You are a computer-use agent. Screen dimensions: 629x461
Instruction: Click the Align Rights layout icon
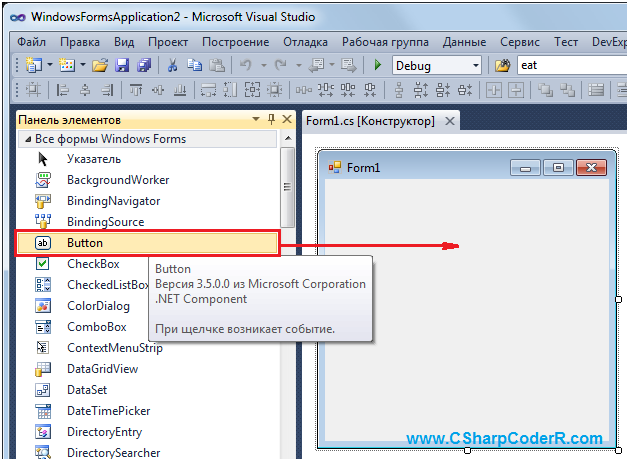(107, 90)
